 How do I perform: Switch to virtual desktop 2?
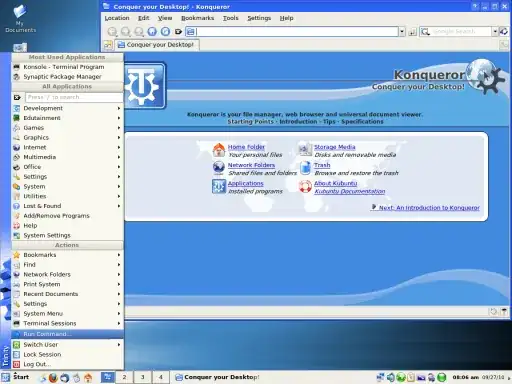point(124,377)
